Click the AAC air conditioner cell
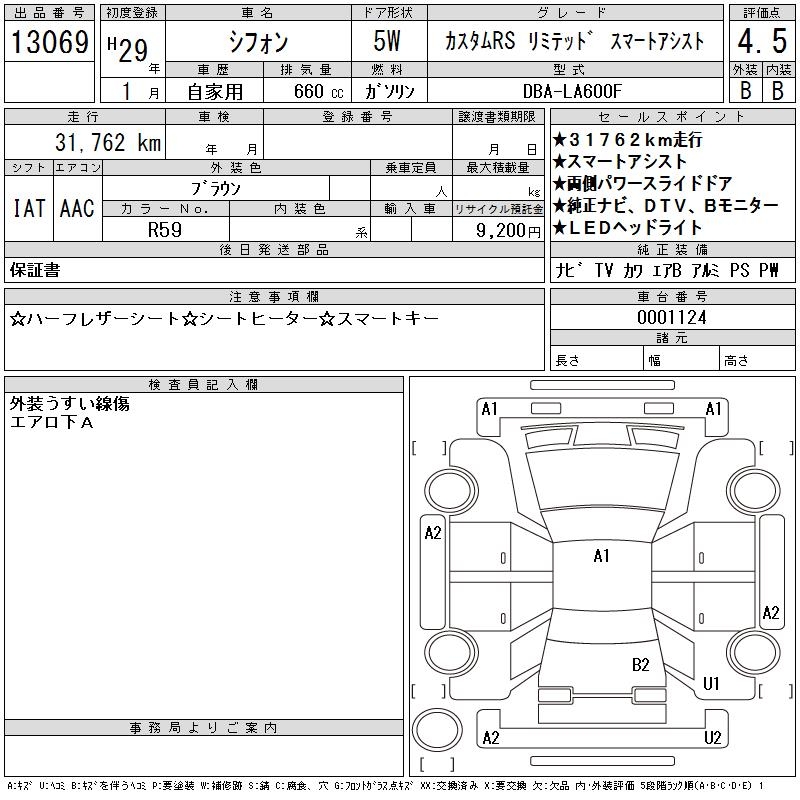This screenshot has height=800, width=800. tap(76, 208)
